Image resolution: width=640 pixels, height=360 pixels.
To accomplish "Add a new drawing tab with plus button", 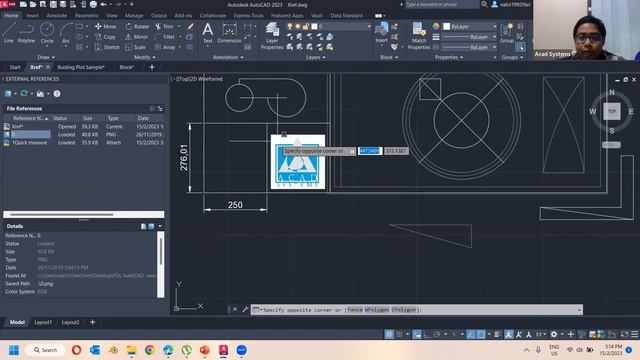I will tap(152, 67).
